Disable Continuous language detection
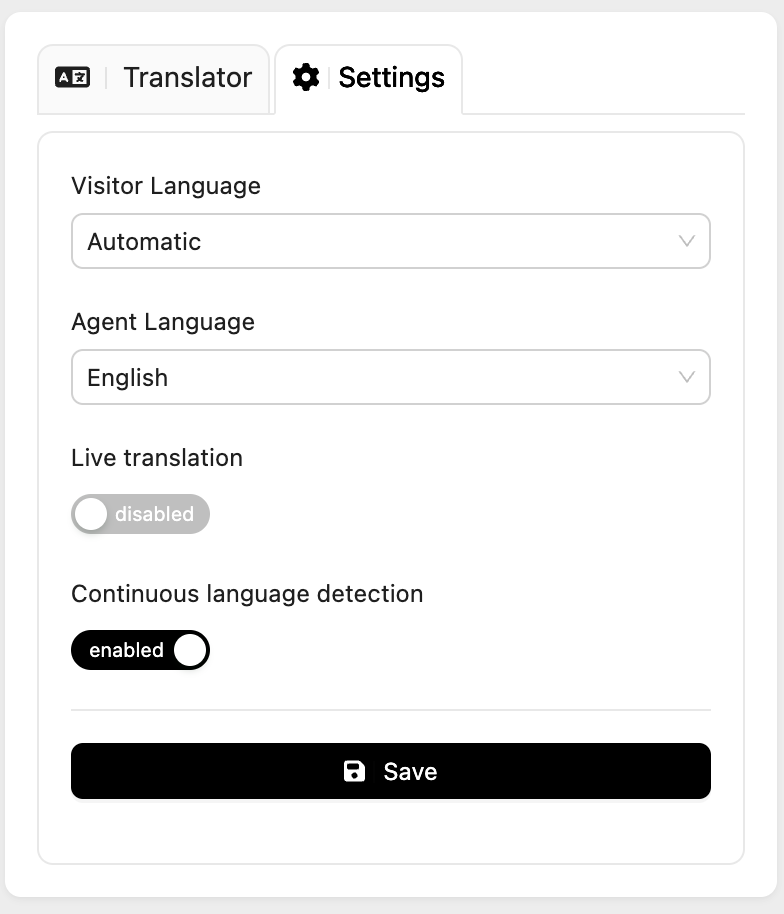Screen dimensions: 784x914 pos(140,650)
